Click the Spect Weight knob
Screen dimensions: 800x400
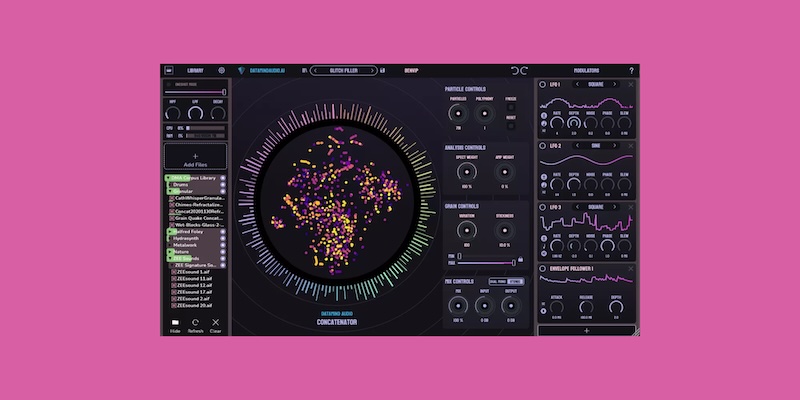coord(466,172)
